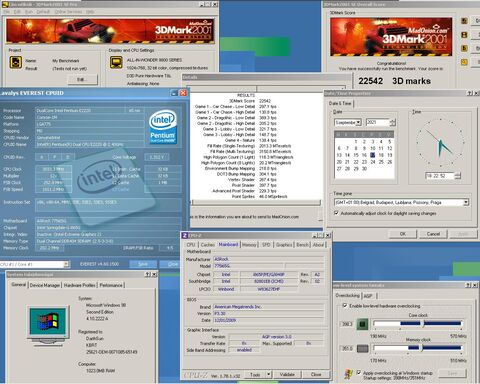Click the Memory clock slider handle
480x384 pixels.
point(421,348)
